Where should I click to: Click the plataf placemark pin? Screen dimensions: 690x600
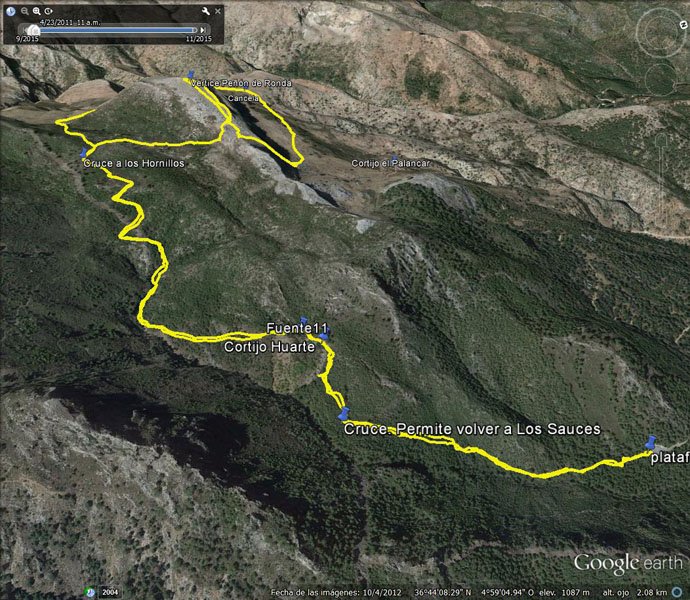[x=651, y=442]
